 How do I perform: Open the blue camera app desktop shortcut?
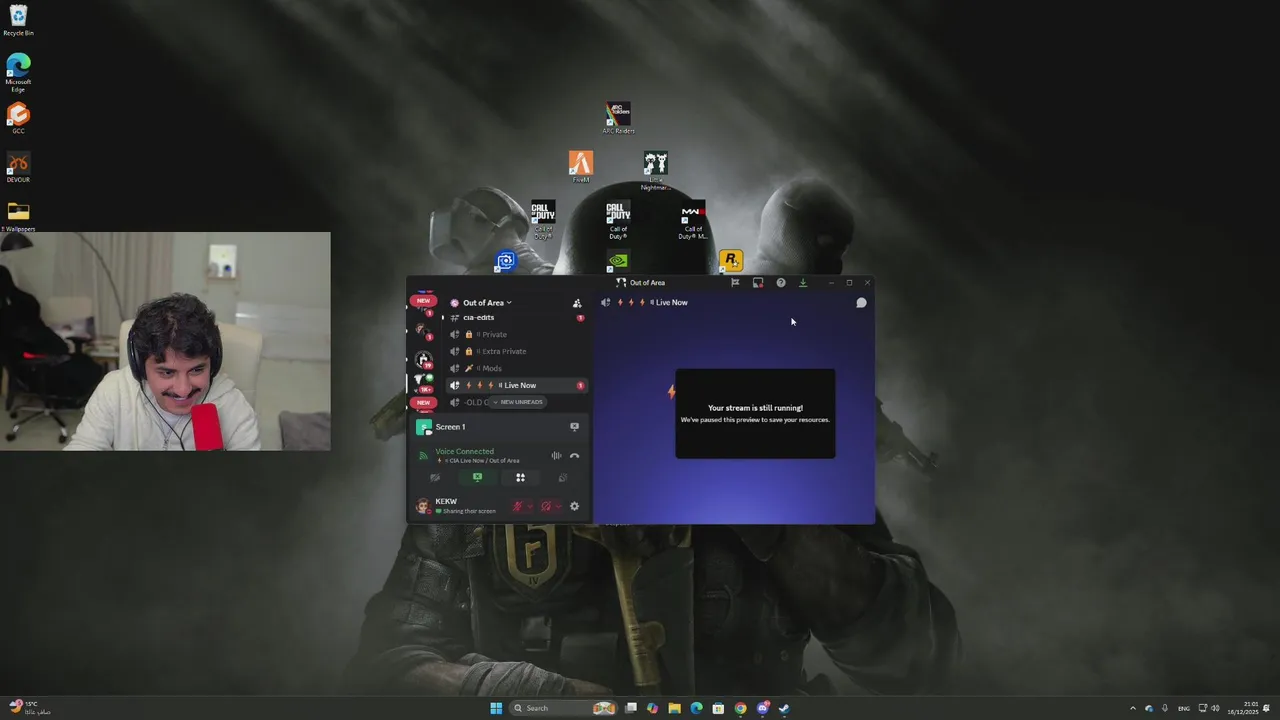pos(505,261)
